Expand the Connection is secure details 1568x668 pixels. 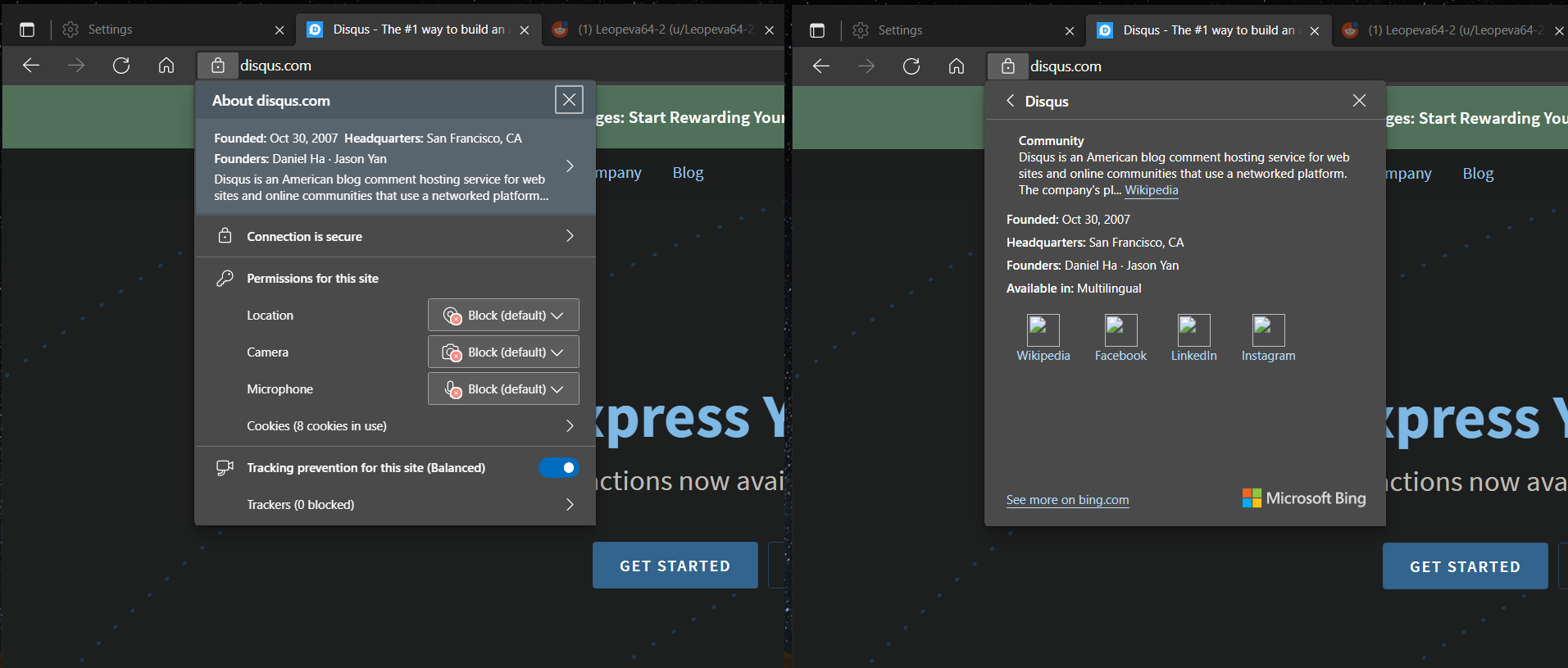coord(570,236)
